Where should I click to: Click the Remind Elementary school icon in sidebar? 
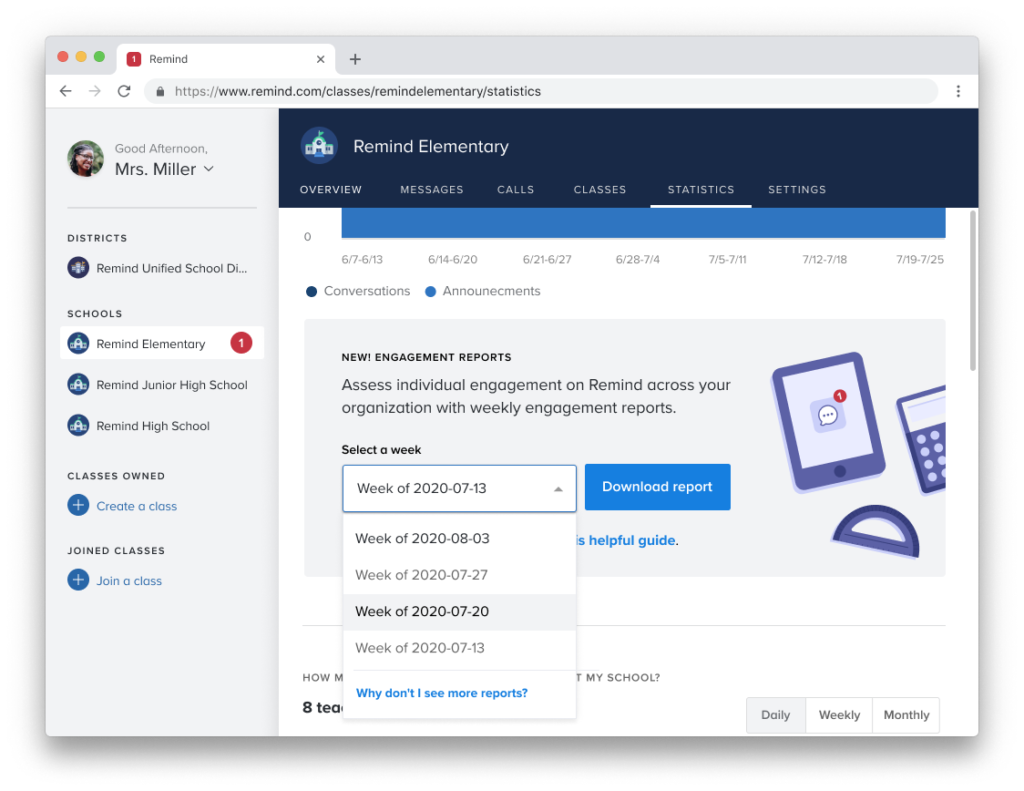79,343
